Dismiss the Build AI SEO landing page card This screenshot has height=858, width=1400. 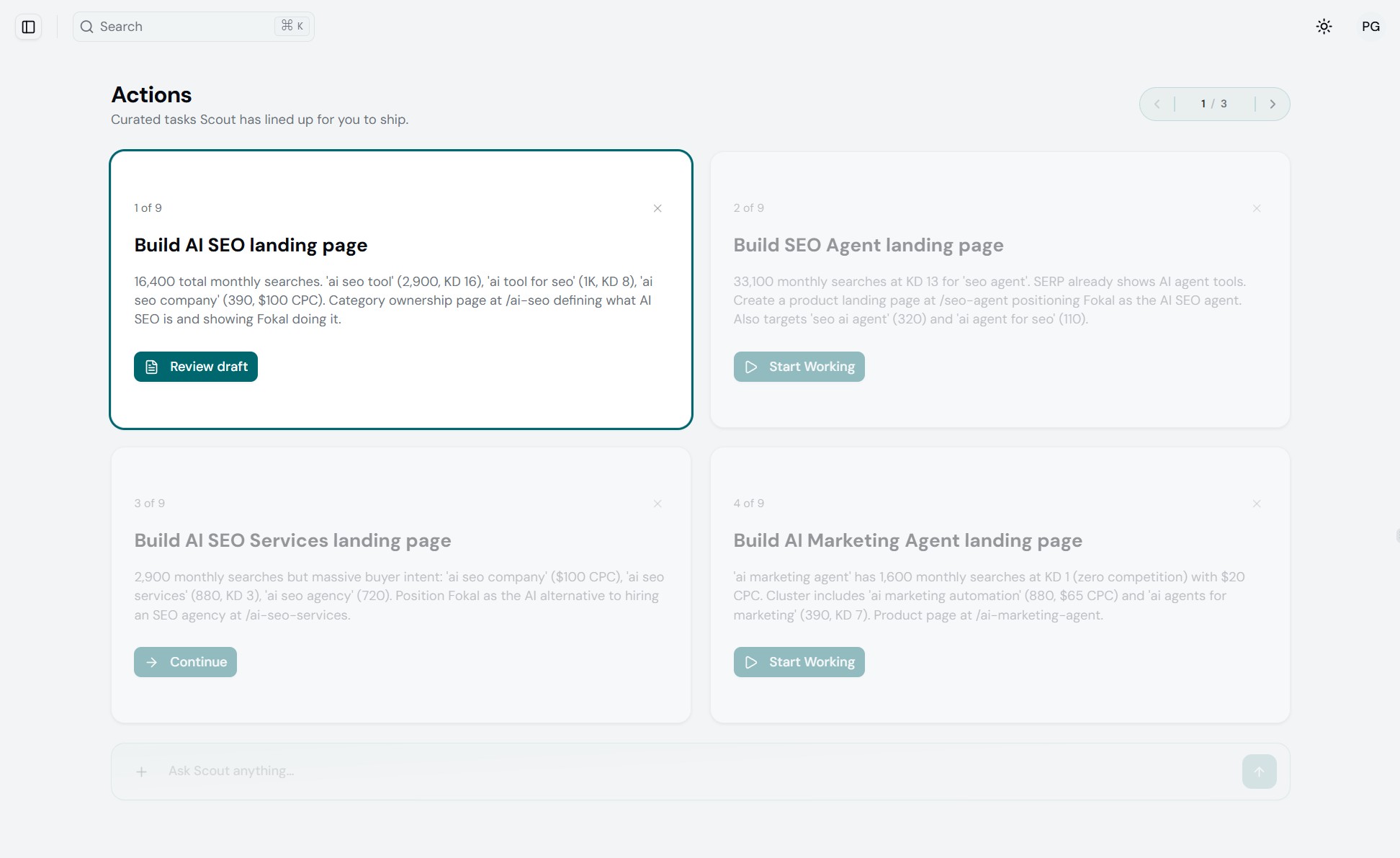(x=658, y=208)
